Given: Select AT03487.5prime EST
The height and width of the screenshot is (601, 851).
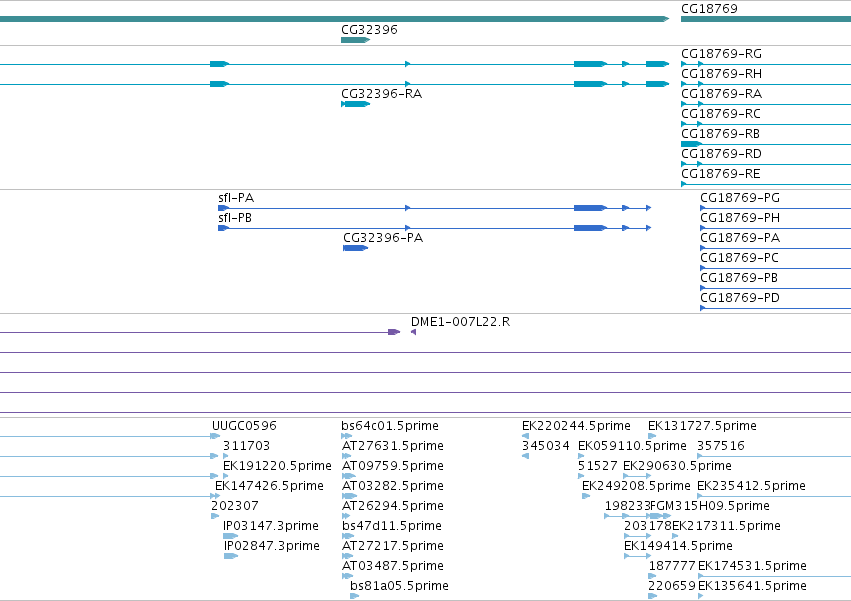Looking at the screenshot, I should pyautogui.click(x=347, y=576).
